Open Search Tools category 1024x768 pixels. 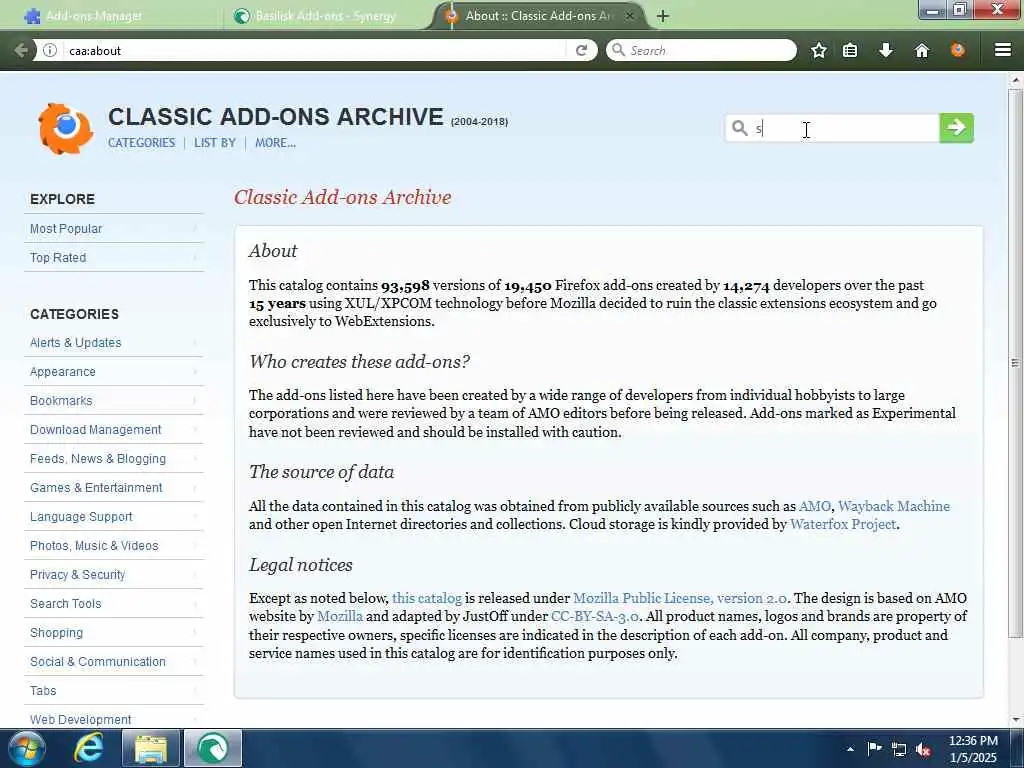[114, 603]
